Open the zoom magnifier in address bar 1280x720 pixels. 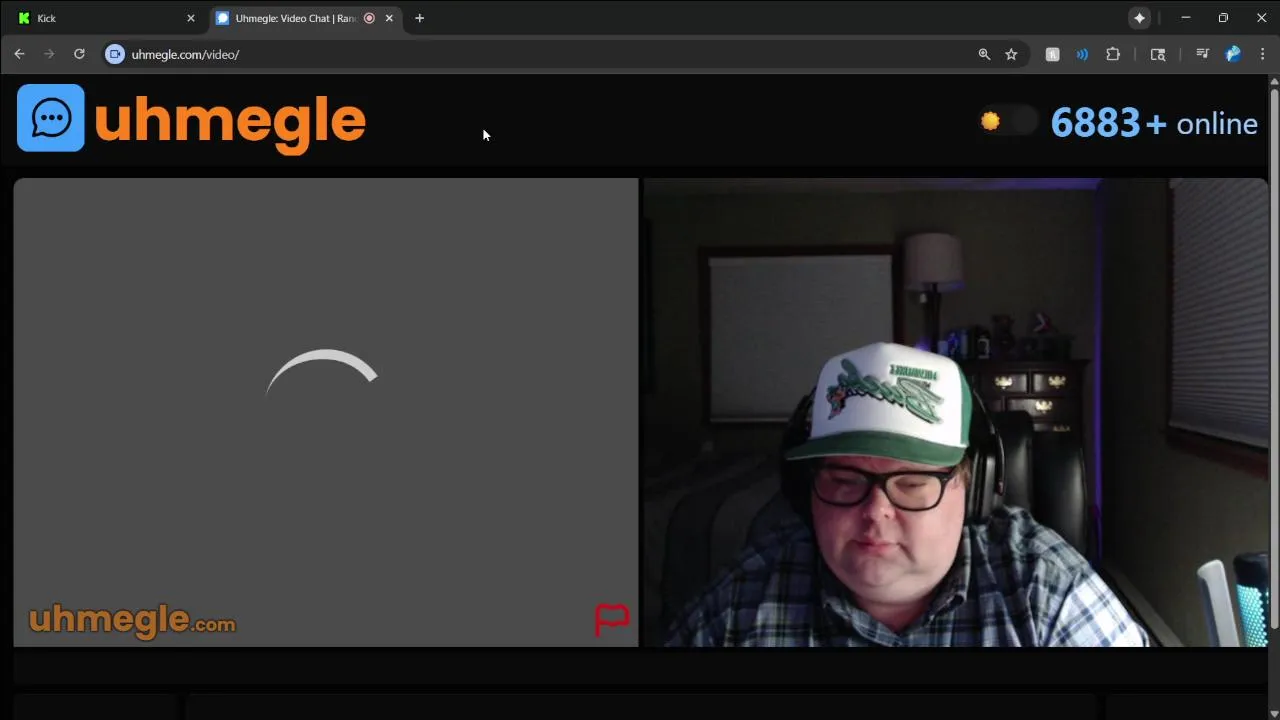(x=984, y=54)
